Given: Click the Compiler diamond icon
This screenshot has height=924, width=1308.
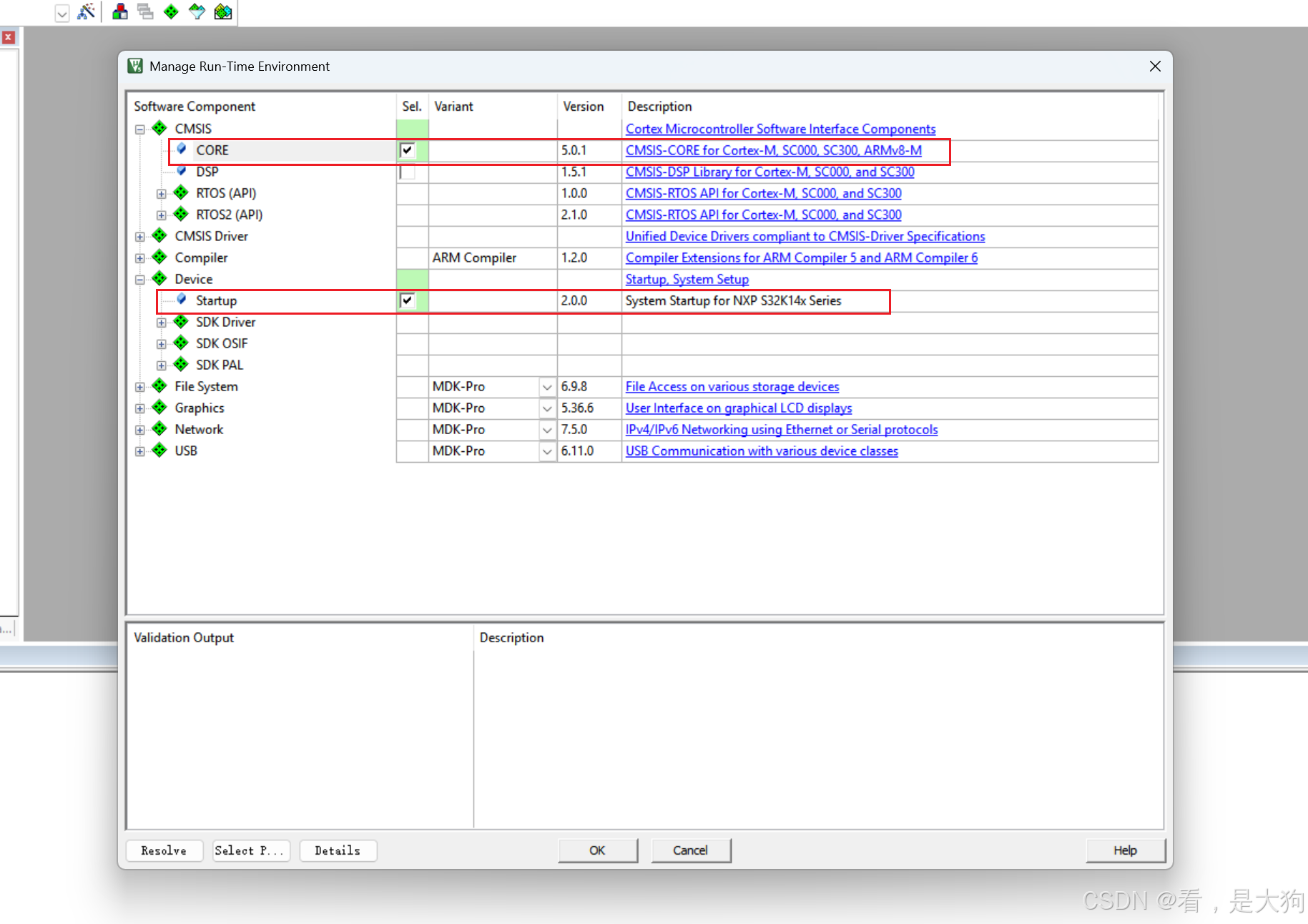Looking at the screenshot, I should (x=159, y=257).
